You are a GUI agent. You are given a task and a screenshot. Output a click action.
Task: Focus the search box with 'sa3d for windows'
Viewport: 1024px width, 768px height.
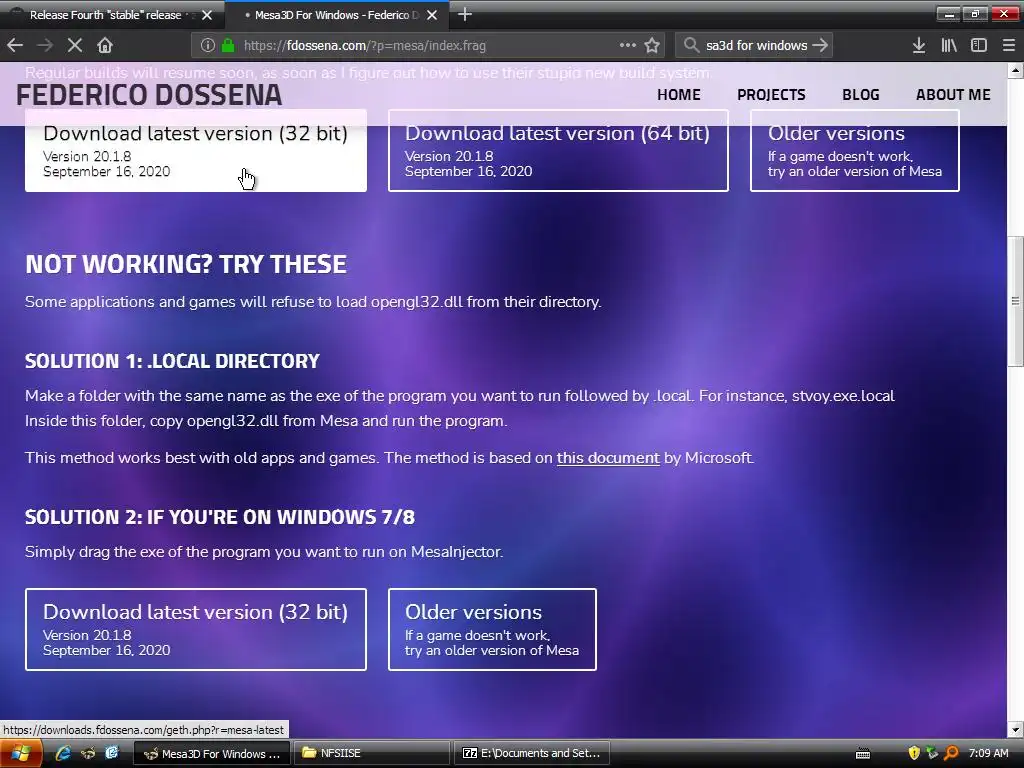(x=756, y=45)
